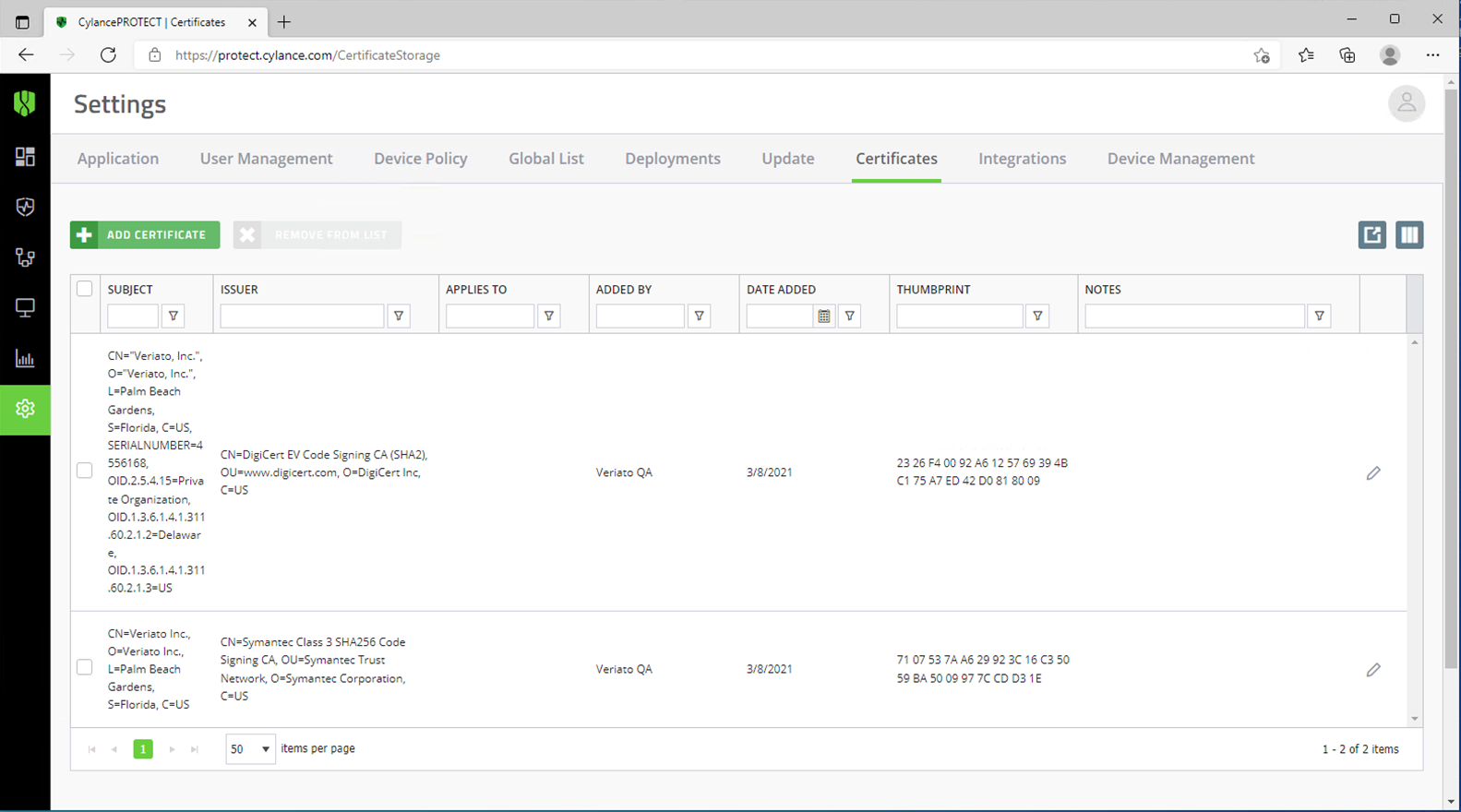Open the Issuer column filter funnel
Viewport: 1461px width, 812px height.
(x=399, y=316)
